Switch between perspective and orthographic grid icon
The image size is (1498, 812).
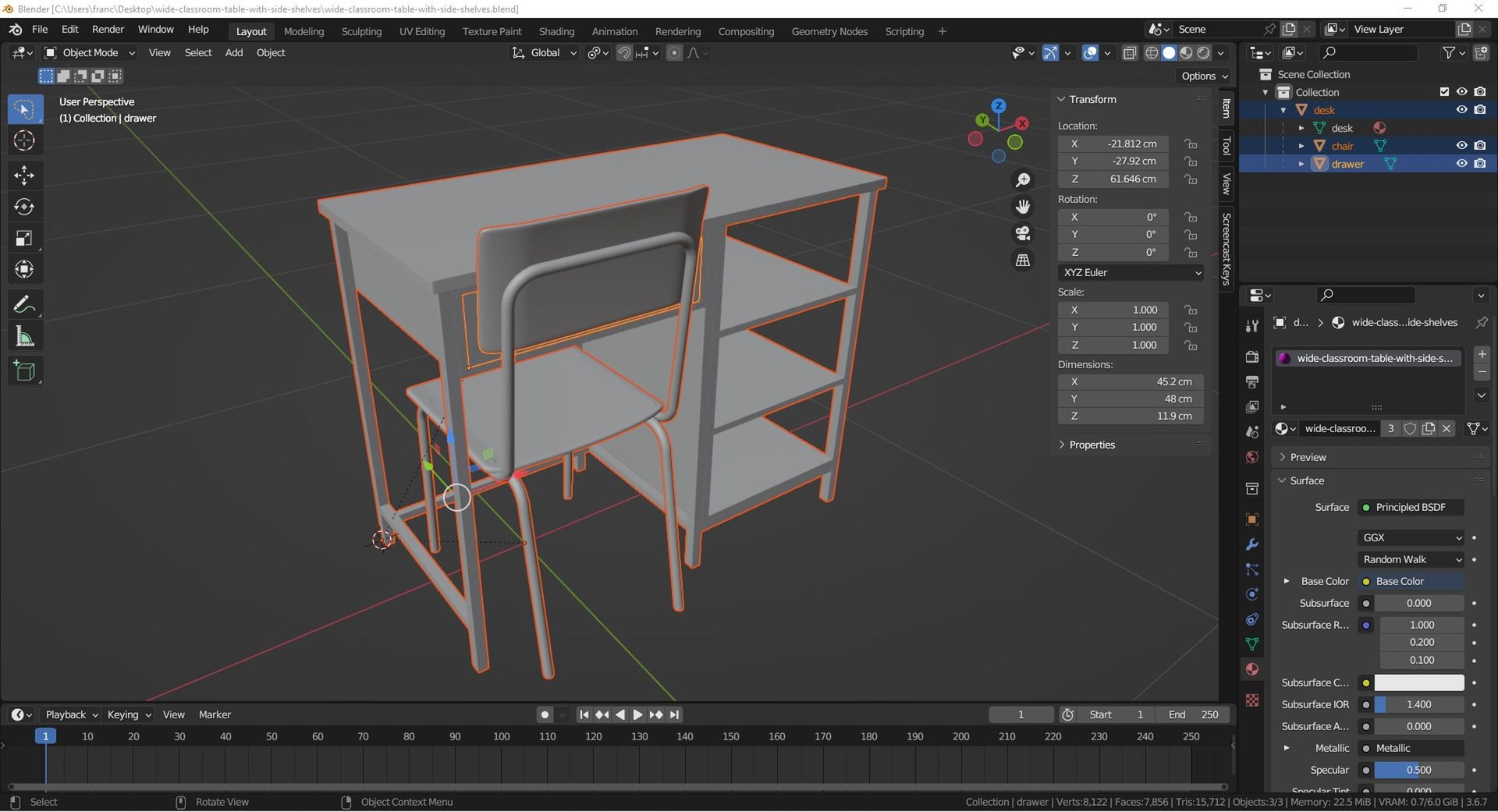click(1022, 260)
